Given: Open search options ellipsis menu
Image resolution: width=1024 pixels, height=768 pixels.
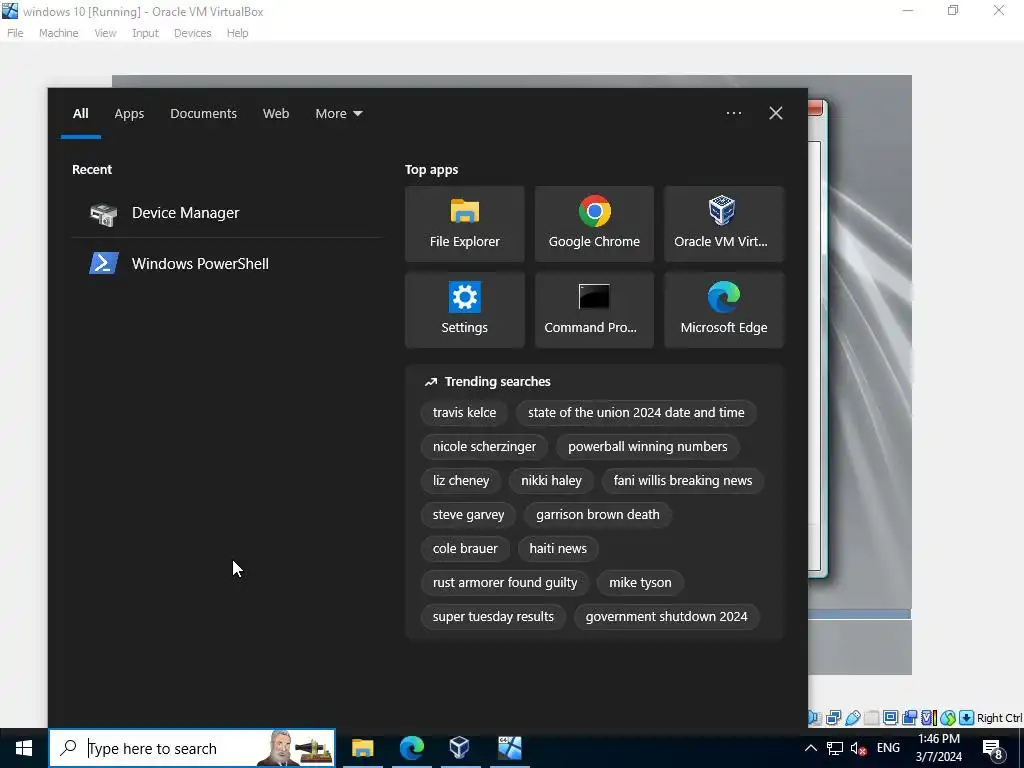Looking at the screenshot, I should click(x=733, y=113).
